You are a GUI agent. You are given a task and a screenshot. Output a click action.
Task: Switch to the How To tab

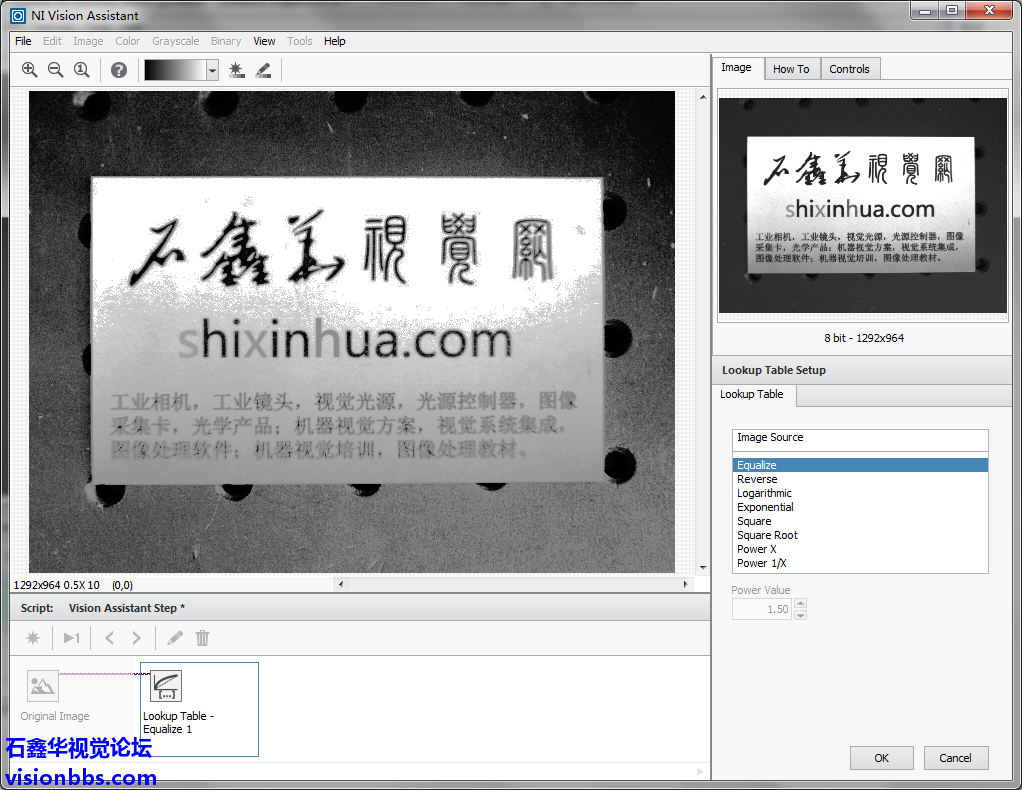pos(791,69)
